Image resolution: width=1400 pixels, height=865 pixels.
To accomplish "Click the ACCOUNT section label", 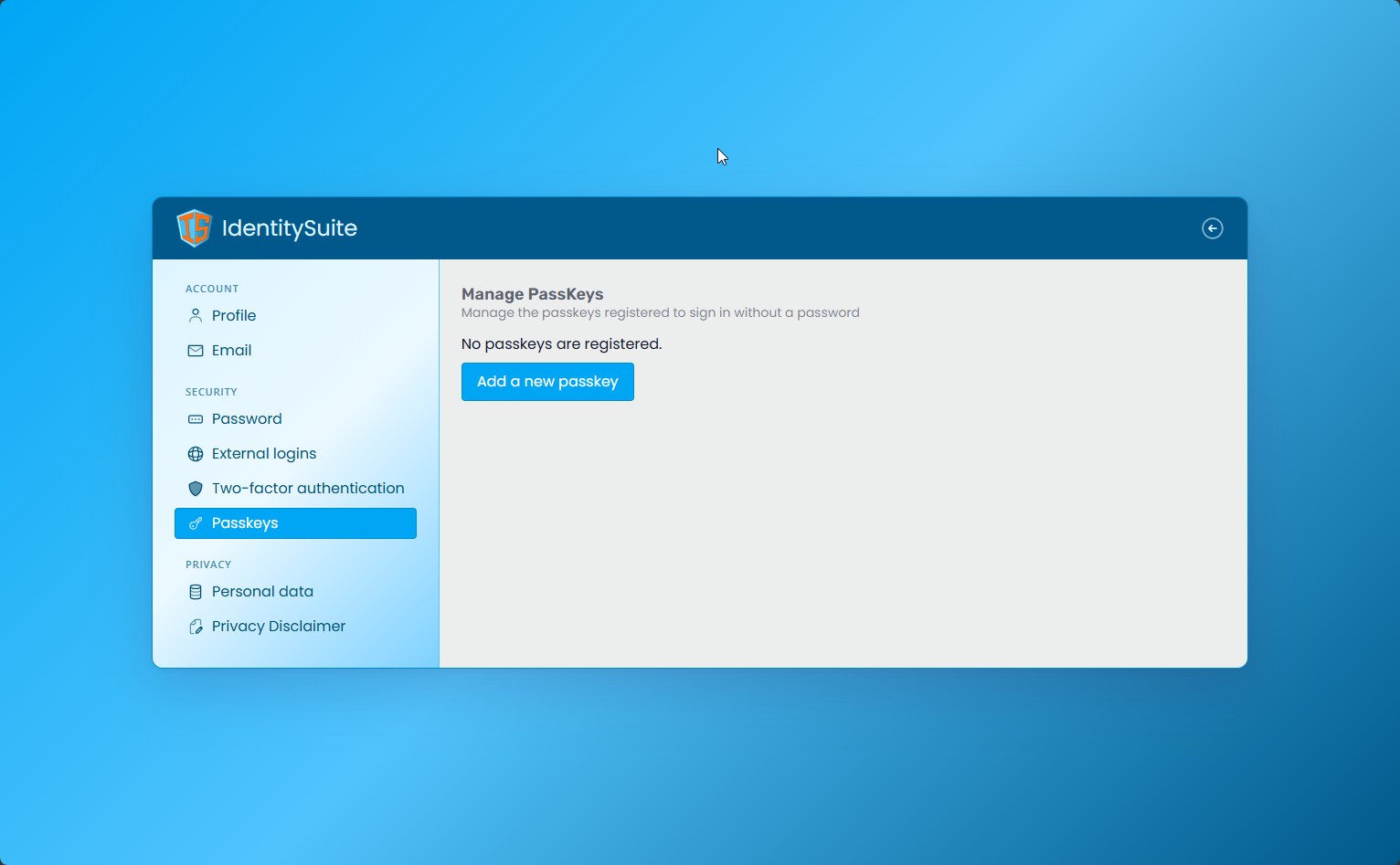I will click(212, 289).
